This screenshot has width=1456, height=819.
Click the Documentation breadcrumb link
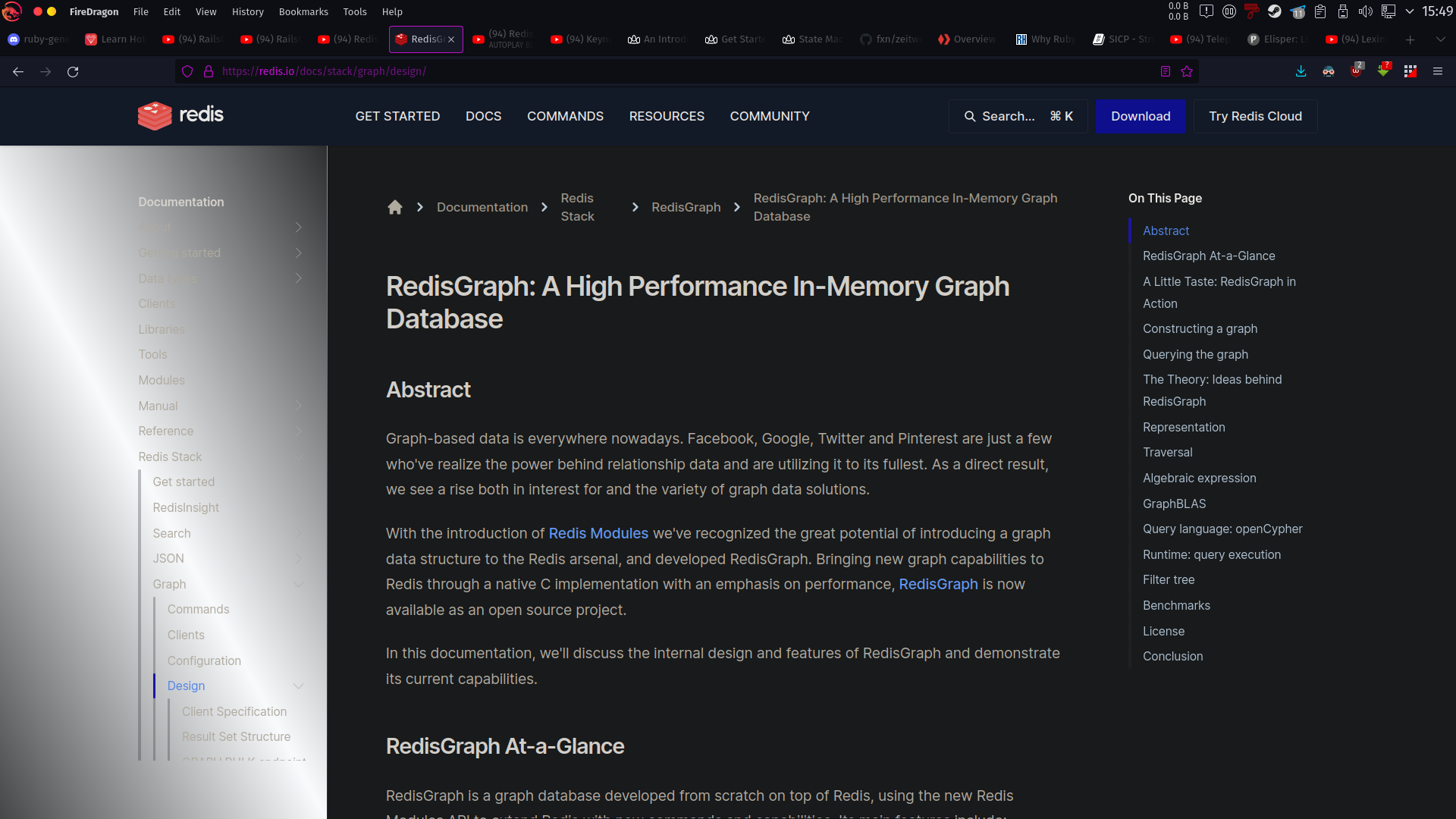point(482,207)
